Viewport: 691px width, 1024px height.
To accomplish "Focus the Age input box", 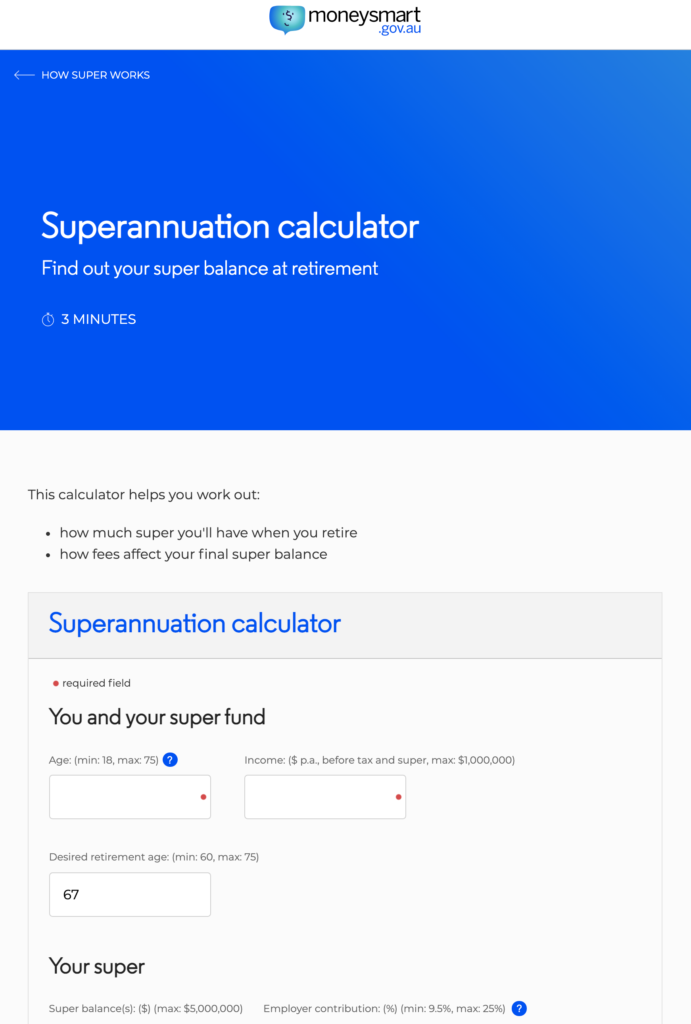I will [130, 797].
